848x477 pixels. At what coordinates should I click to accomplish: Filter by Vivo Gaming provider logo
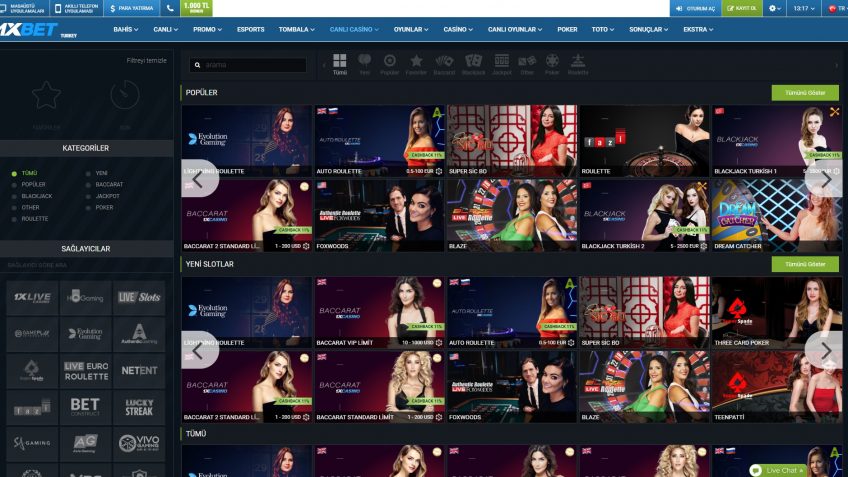point(139,443)
